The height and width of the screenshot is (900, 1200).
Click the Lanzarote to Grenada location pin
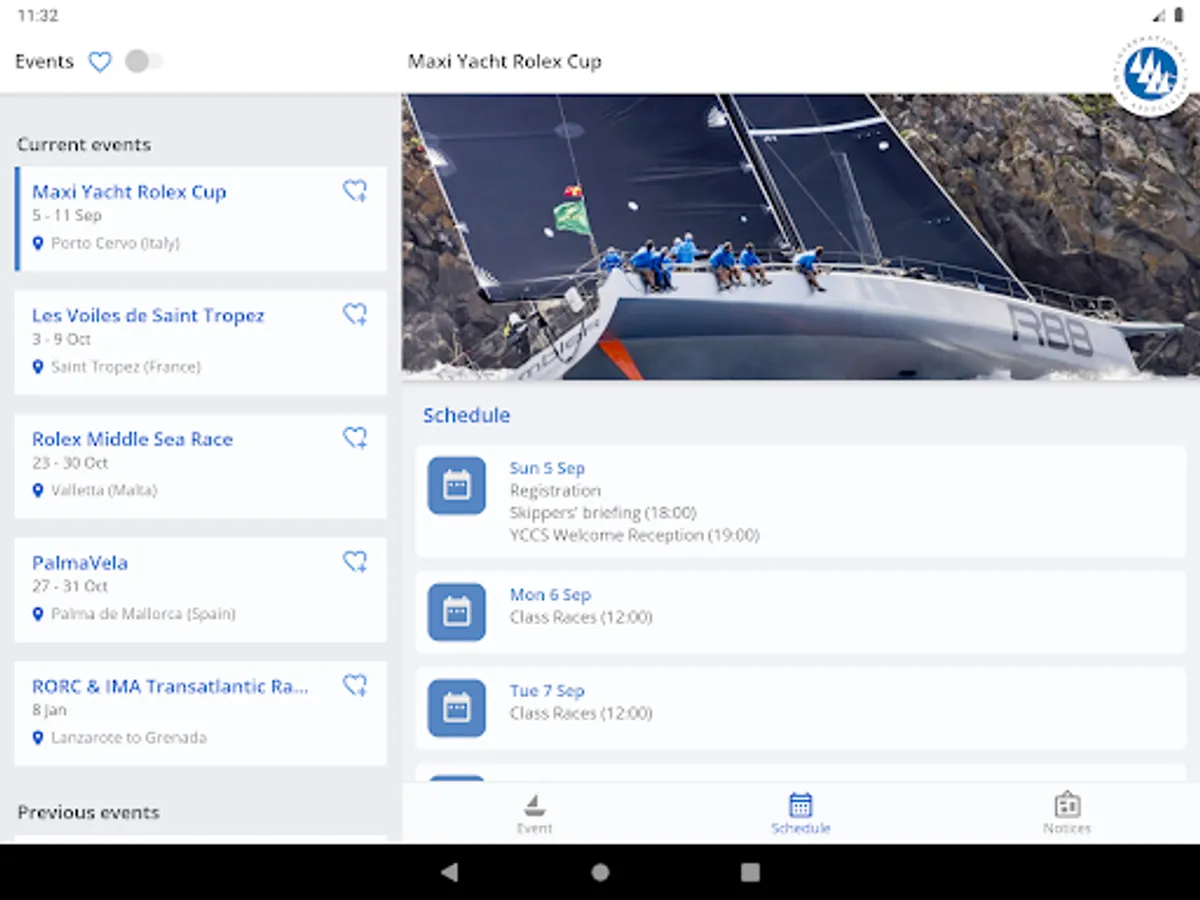[x=38, y=738]
